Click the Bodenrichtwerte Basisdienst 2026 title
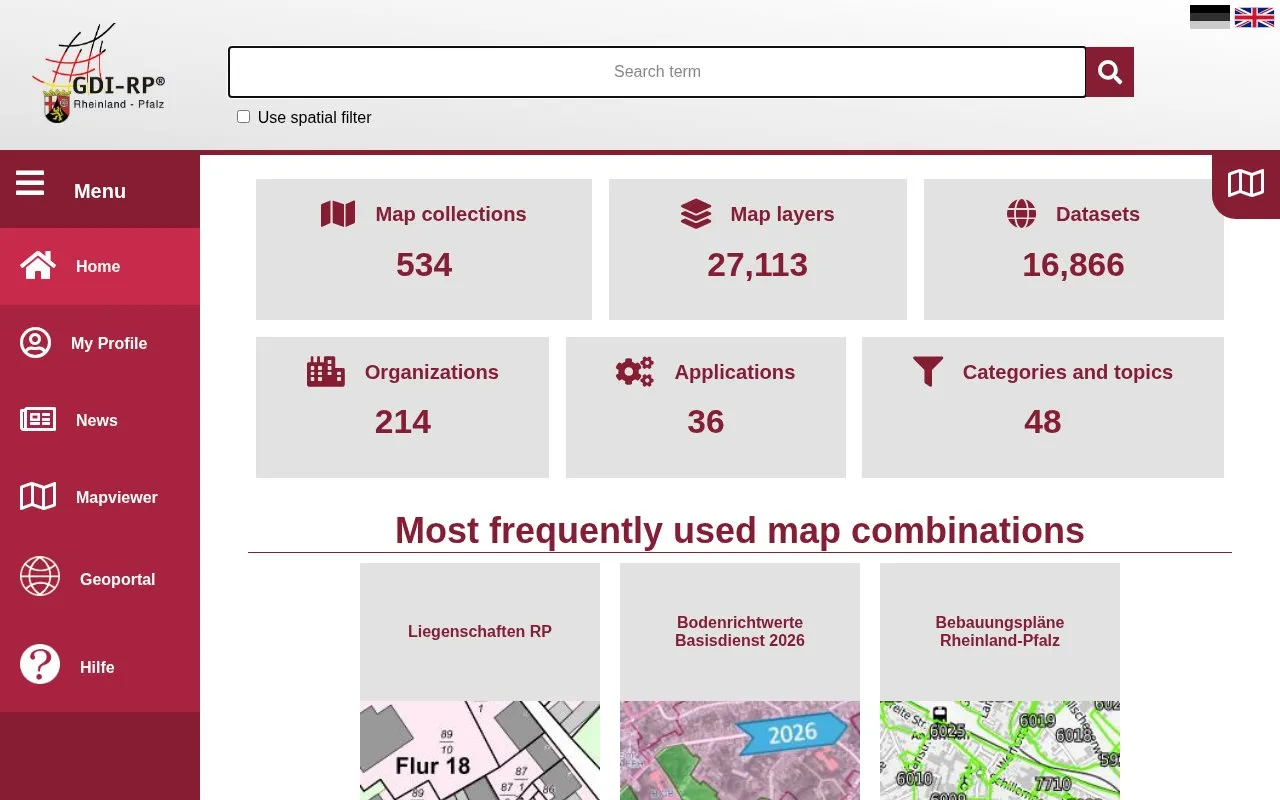This screenshot has width=1280, height=800. (740, 632)
